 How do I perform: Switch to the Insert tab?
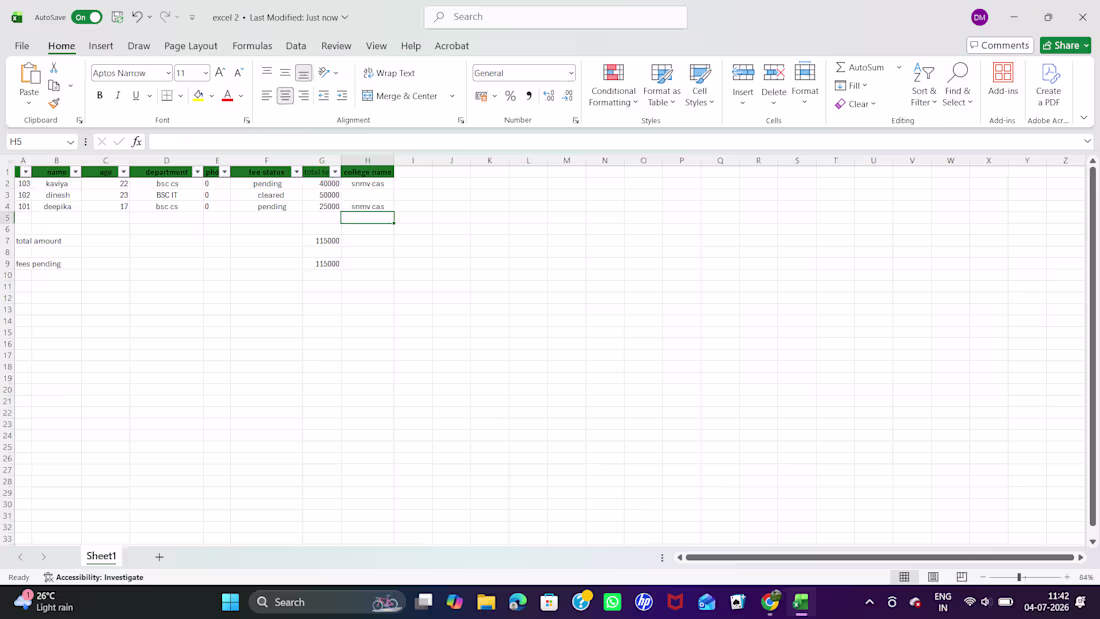point(100,46)
